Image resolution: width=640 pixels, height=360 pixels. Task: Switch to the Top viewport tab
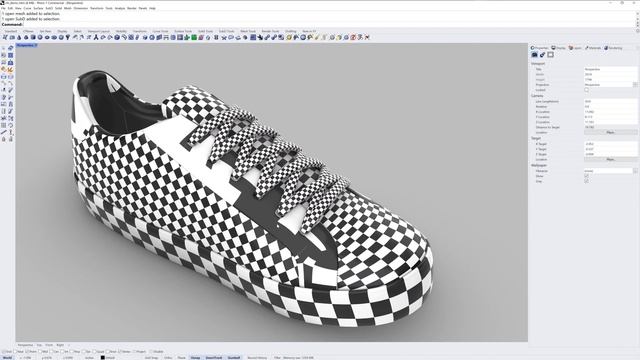coord(40,345)
